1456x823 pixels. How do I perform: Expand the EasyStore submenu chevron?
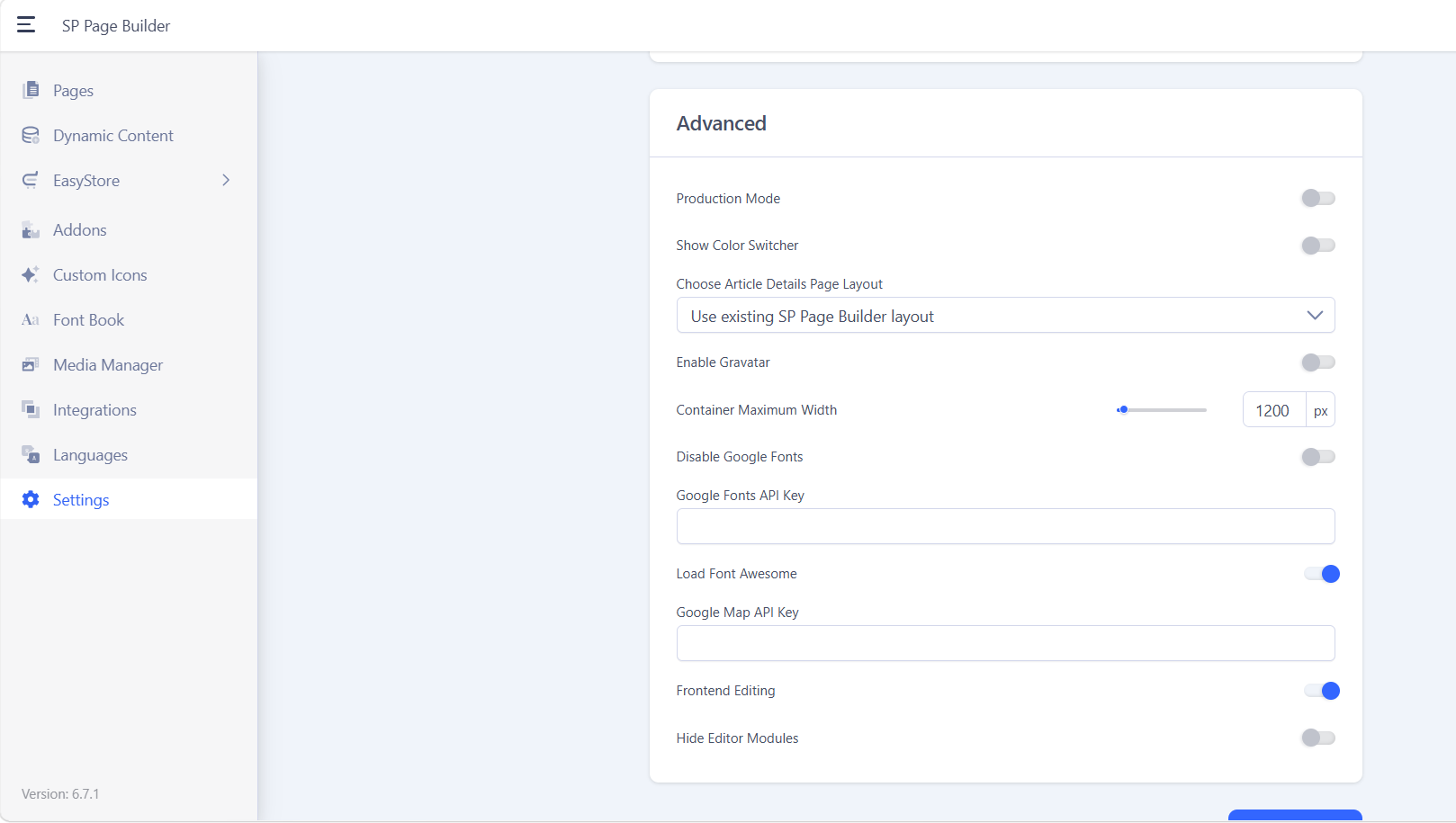click(x=226, y=180)
